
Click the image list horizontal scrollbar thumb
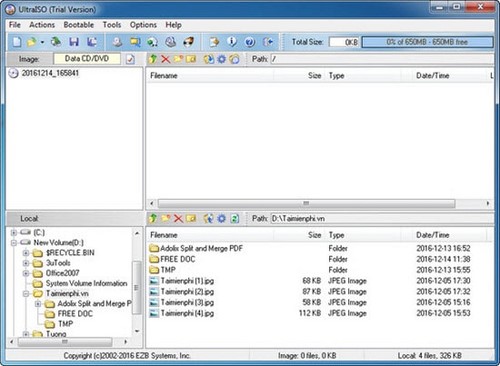306,203
